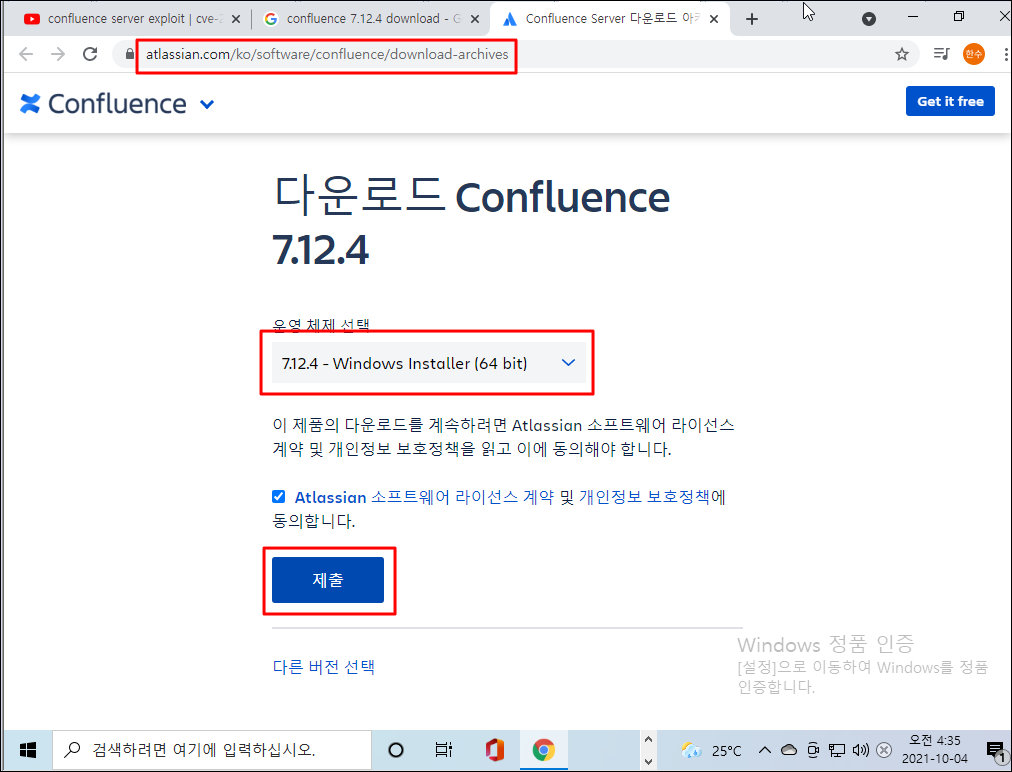Close the YouTube confluence server exploit tab

point(236,19)
